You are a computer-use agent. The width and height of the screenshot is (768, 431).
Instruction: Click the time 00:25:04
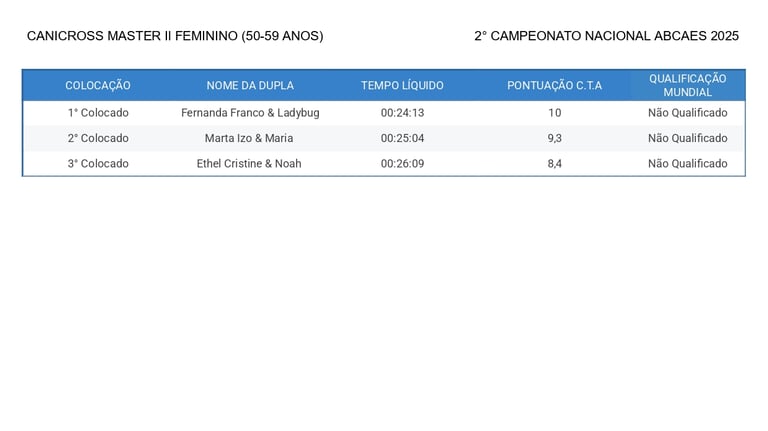tap(402, 138)
